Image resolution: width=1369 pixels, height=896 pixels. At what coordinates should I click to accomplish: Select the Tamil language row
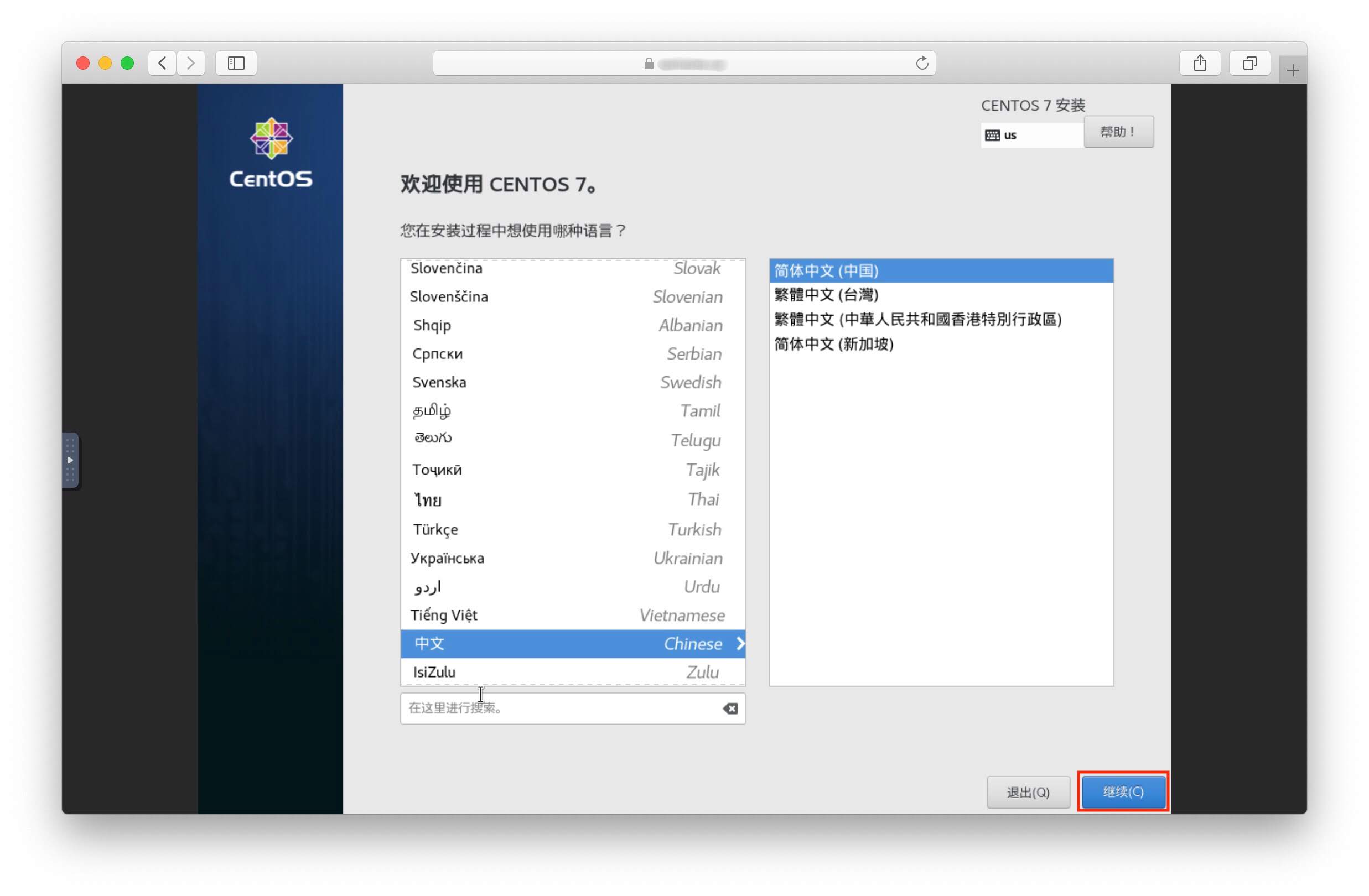573,411
